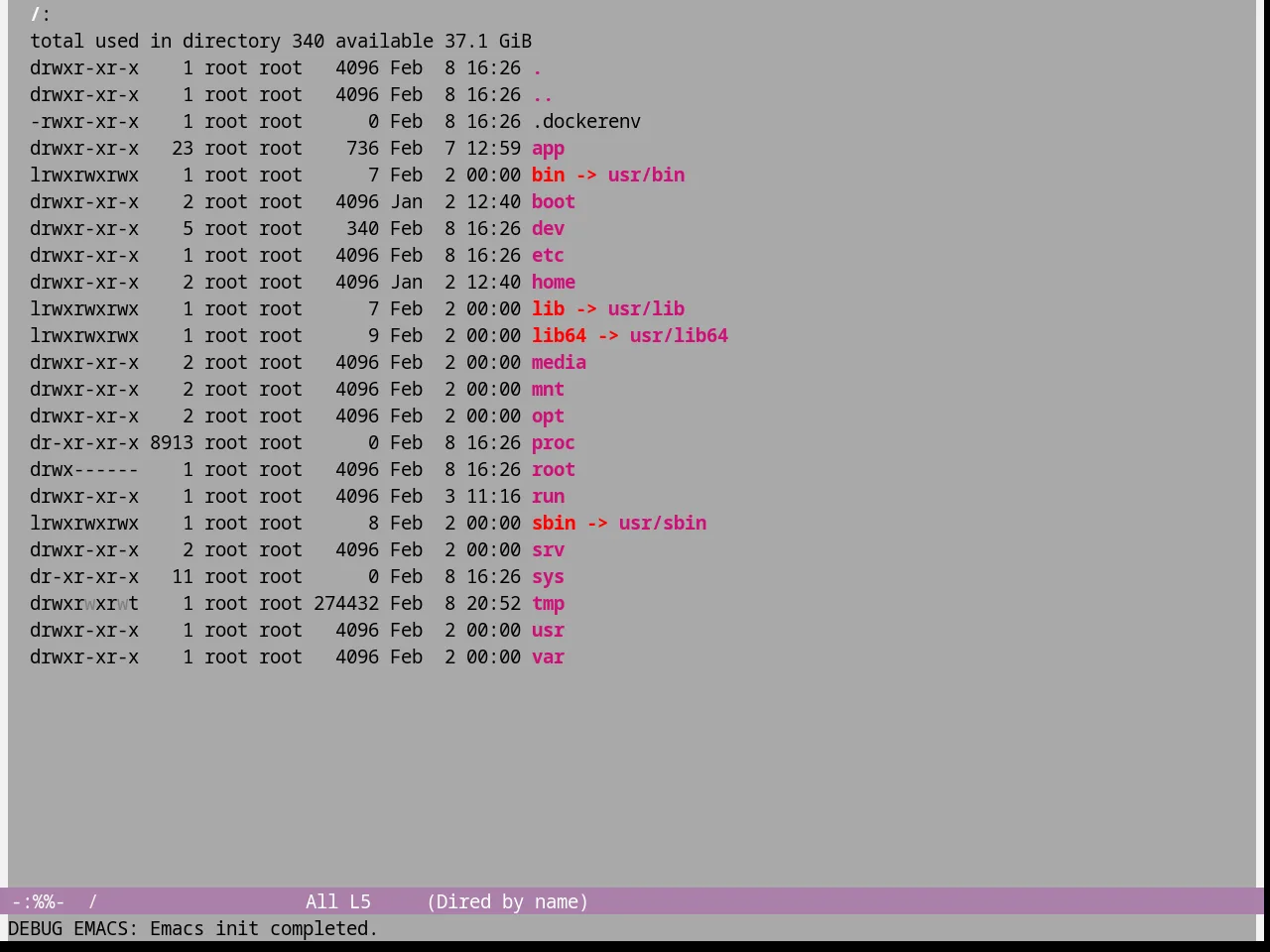The height and width of the screenshot is (952, 1270).
Task: Click the current directory '.' entry
Action: pyautogui.click(x=537, y=67)
